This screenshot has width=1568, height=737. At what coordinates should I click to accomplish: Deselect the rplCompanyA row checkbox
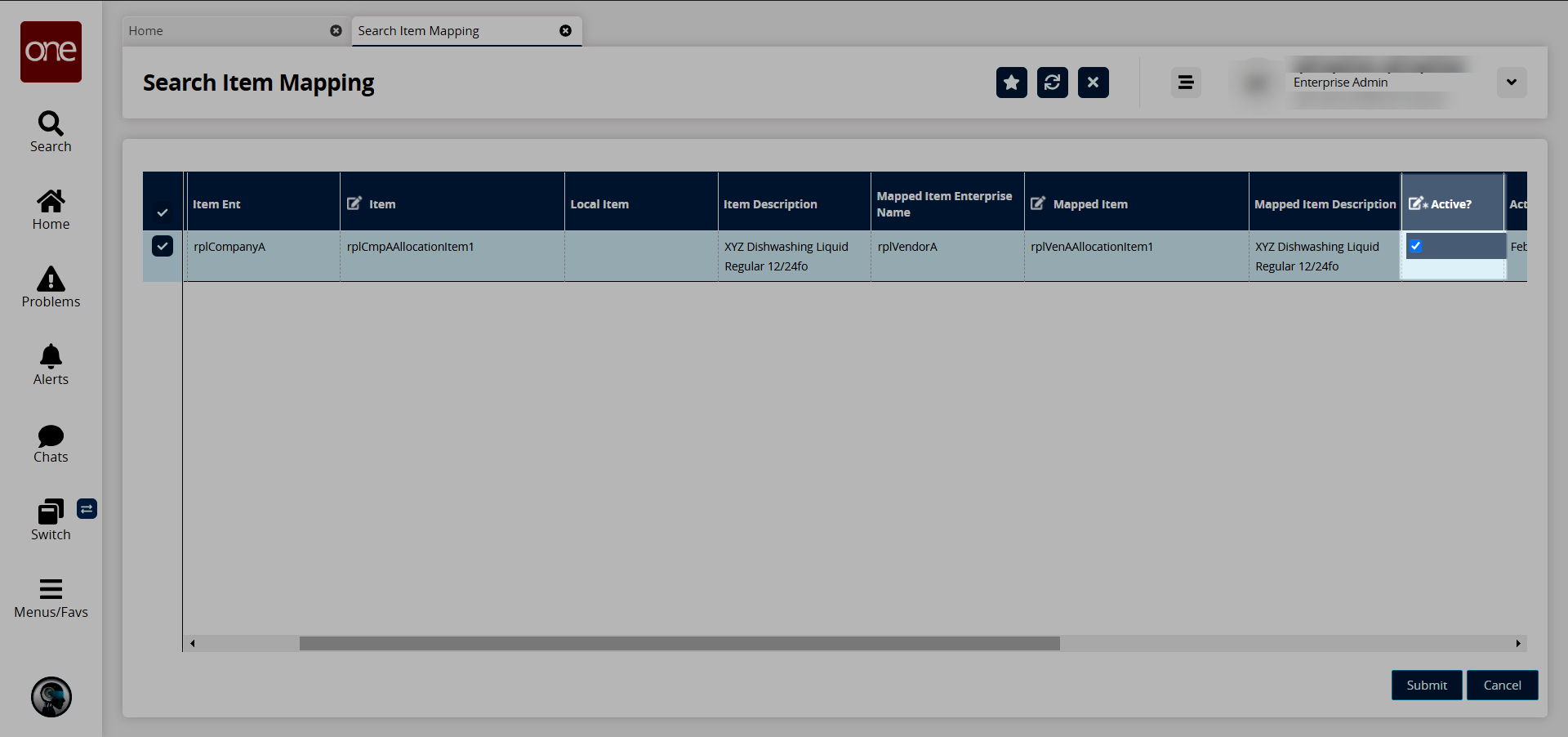163,246
